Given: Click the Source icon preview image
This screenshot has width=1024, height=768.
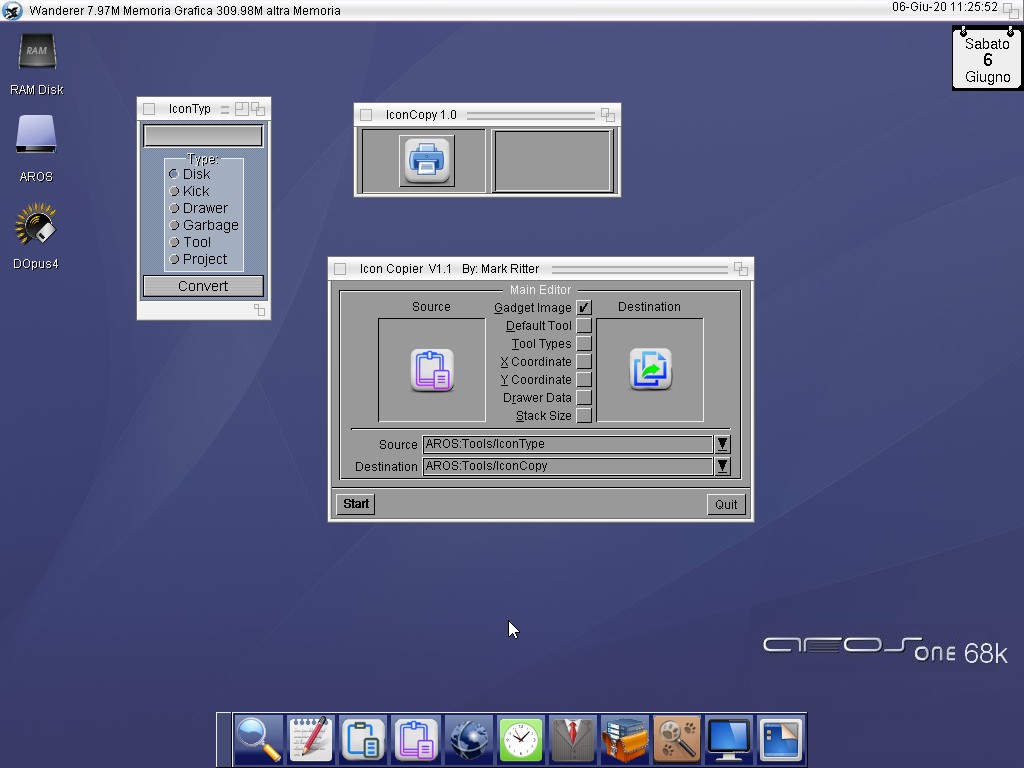Looking at the screenshot, I should [432, 370].
